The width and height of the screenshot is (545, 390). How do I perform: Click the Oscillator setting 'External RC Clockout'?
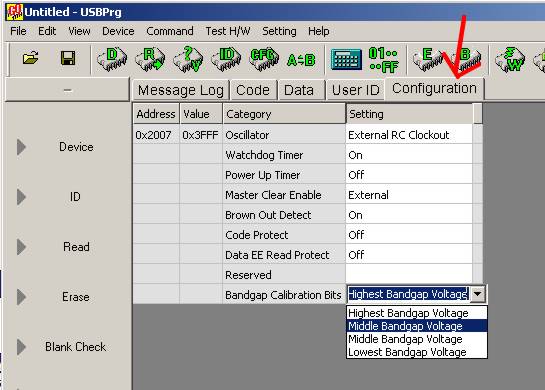(409, 135)
